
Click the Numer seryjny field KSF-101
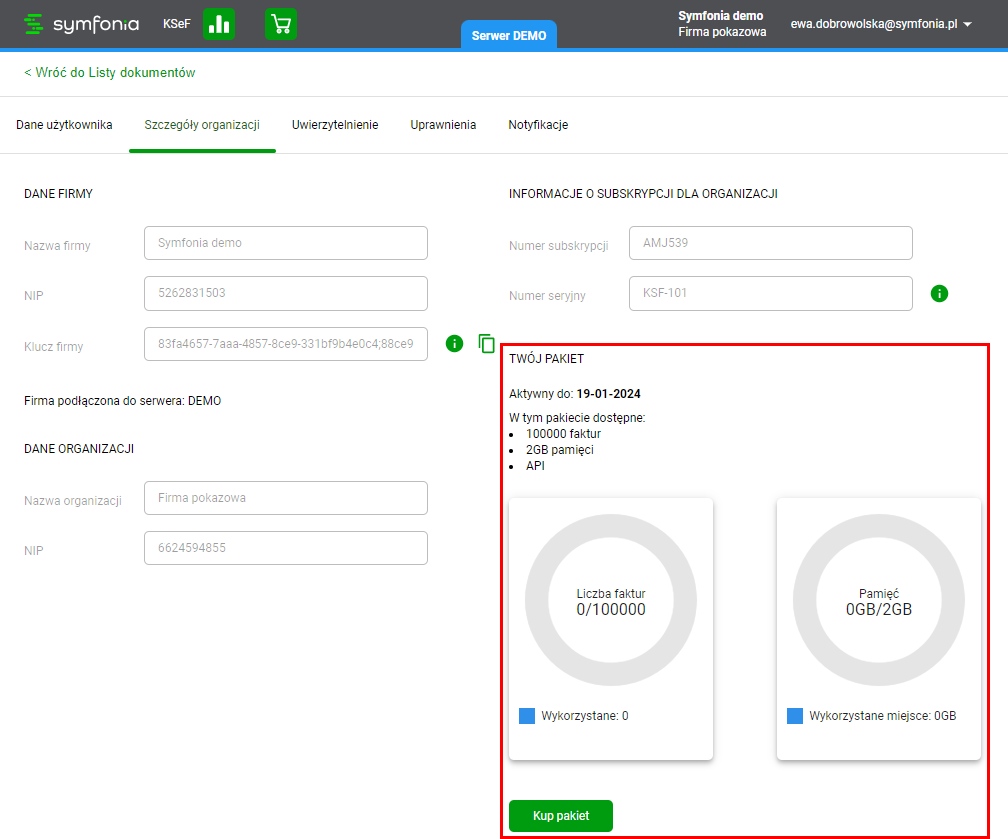[x=770, y=293]
